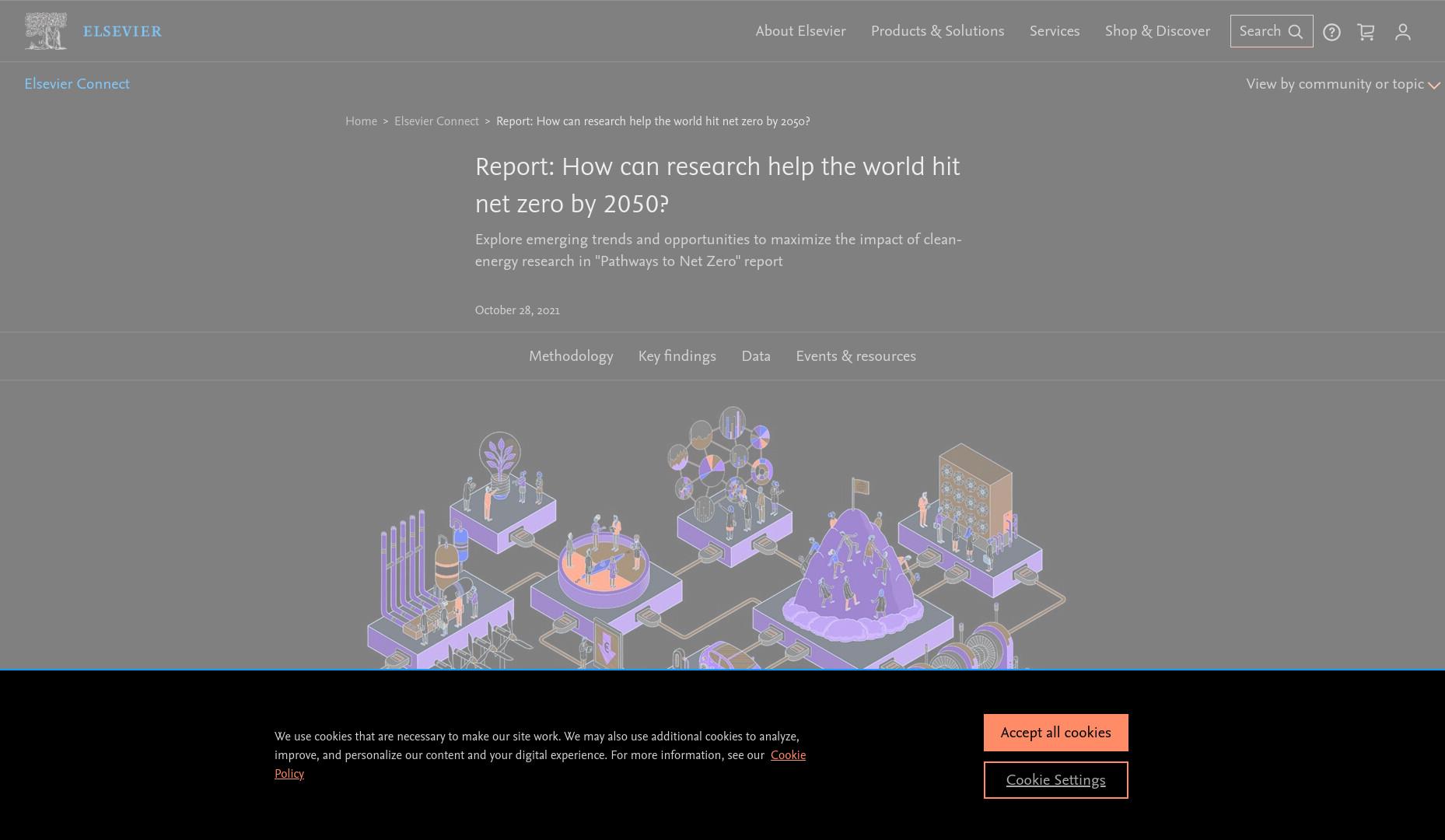Image resolution: width=1445 pixels, height=840 pixels.
Task: Click the report headline title text
Action: coord(718,185)
